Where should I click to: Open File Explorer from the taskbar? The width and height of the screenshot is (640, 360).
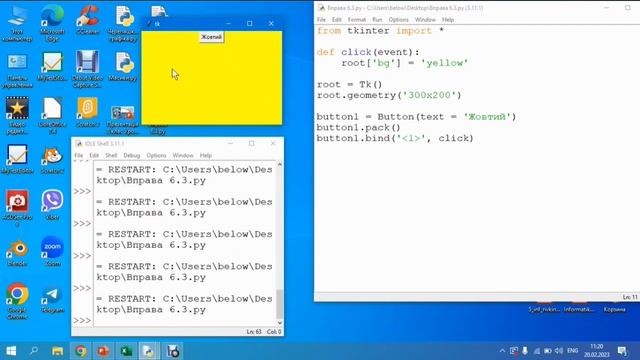pos(58,351)
